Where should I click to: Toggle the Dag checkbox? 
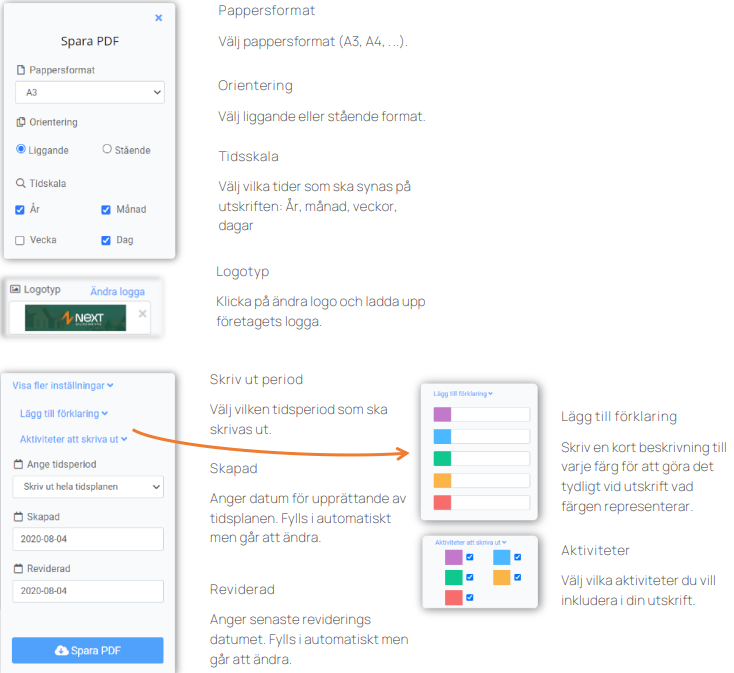click(x=106, y=241)
